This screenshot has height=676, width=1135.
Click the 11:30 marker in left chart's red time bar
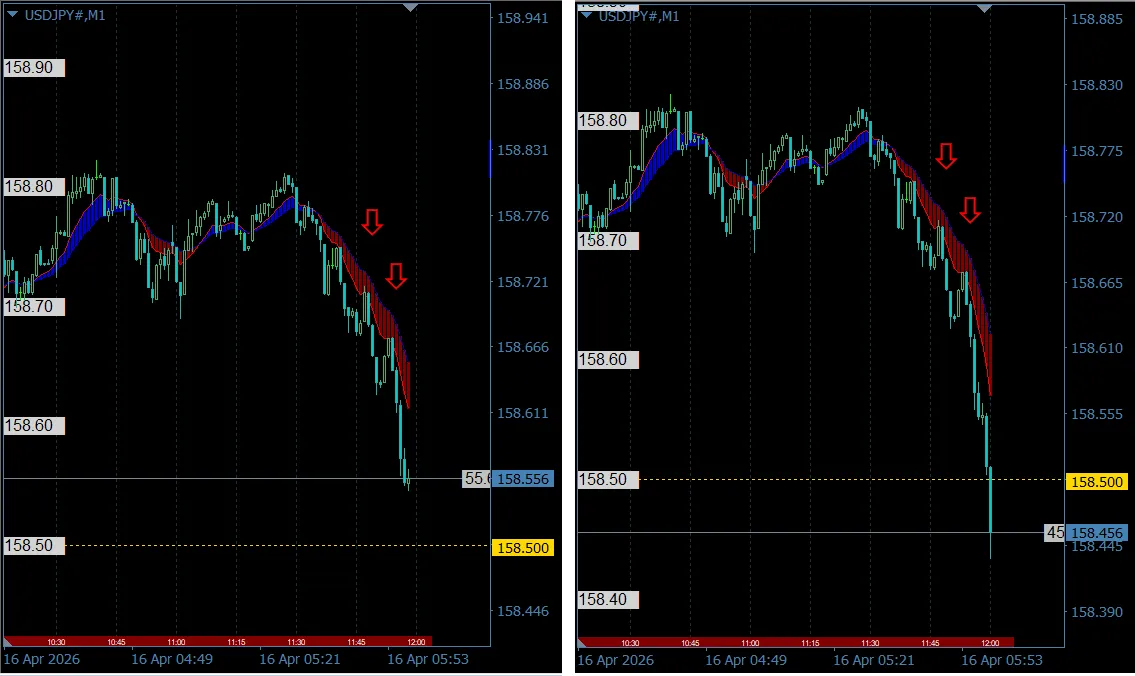(x=296, y=642)
